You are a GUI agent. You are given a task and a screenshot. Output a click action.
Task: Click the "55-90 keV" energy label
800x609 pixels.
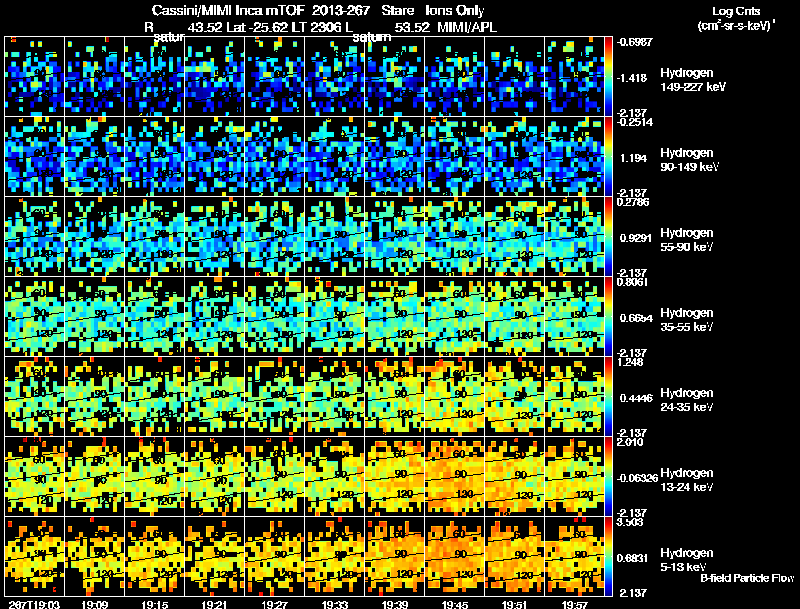tap(686, 247)
